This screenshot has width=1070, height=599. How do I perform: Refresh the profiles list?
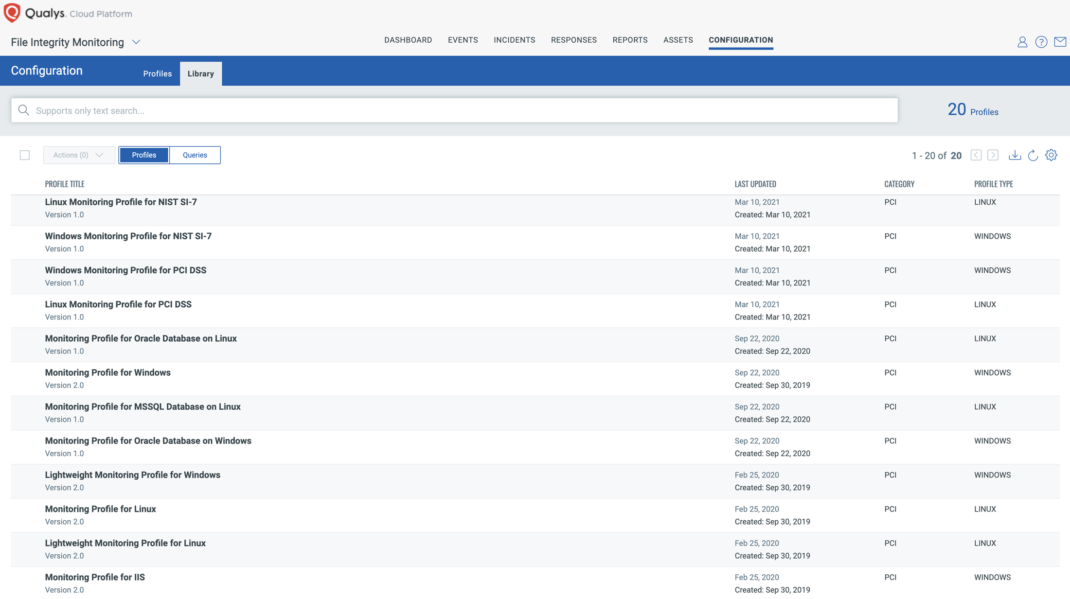coord(1033,155)
